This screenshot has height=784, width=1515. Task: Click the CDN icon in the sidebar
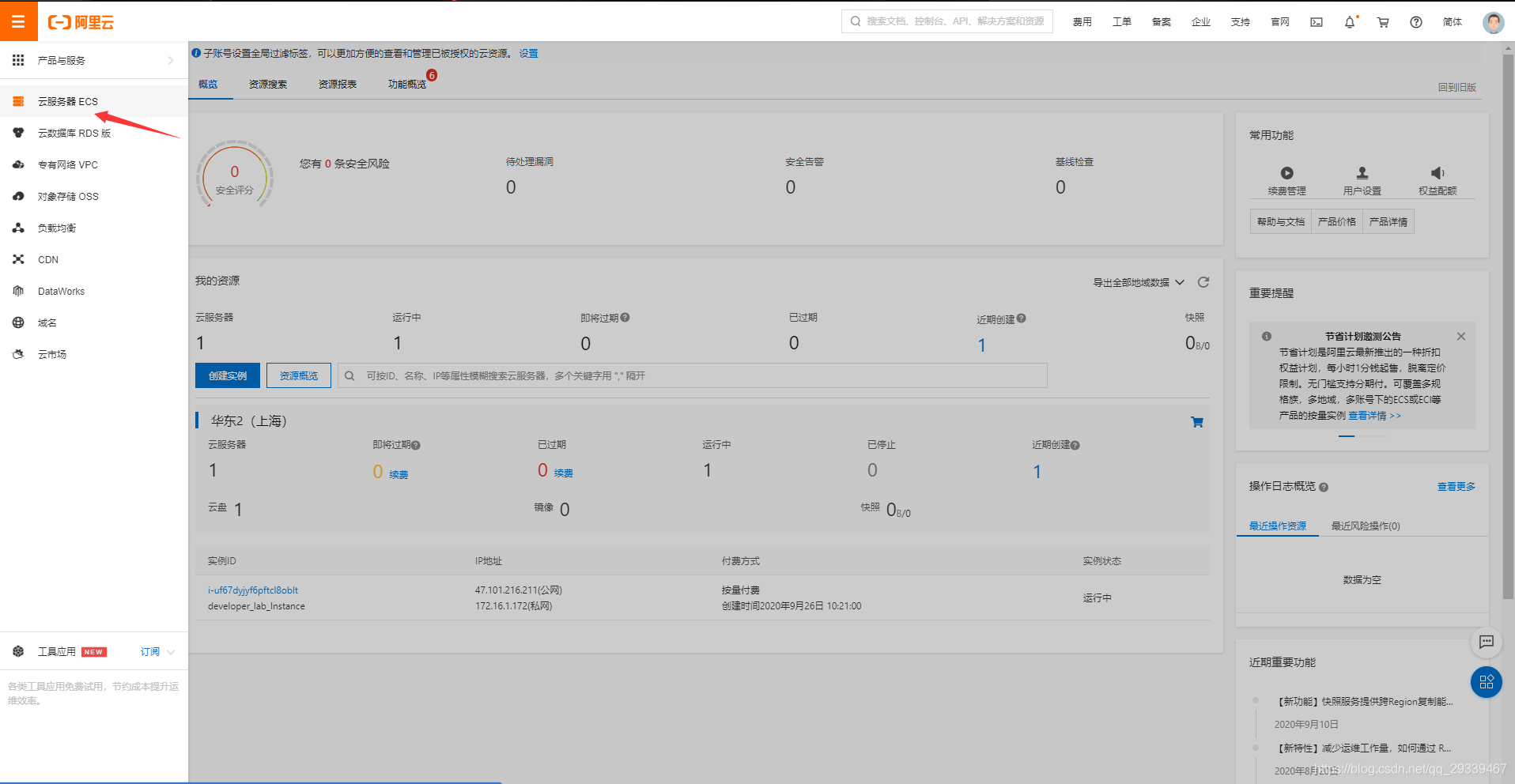[x=18, y=259]
